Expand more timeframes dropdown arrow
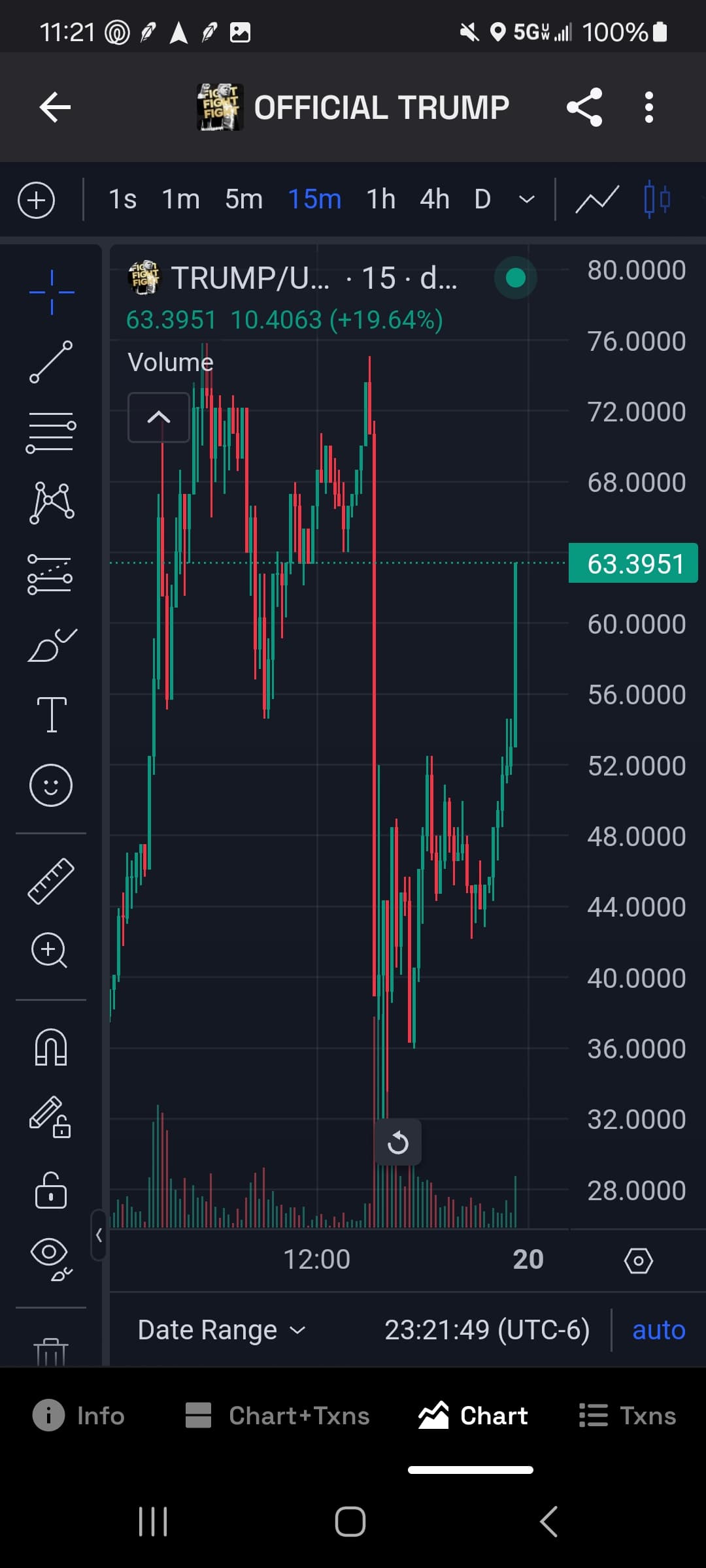Screen dimensions: 706x1568 point(527,199)
